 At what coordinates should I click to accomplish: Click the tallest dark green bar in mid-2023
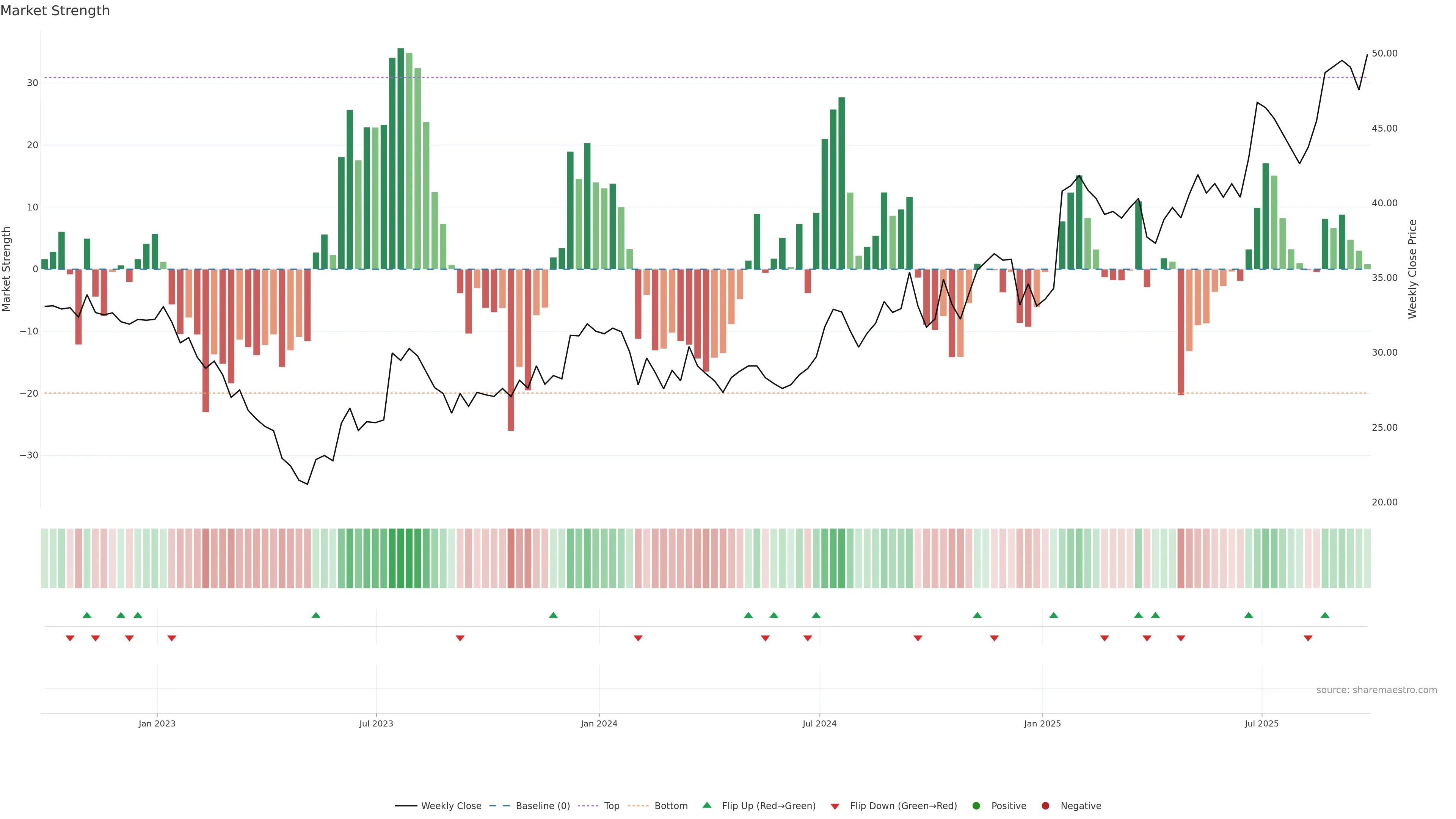pos(401,158)
